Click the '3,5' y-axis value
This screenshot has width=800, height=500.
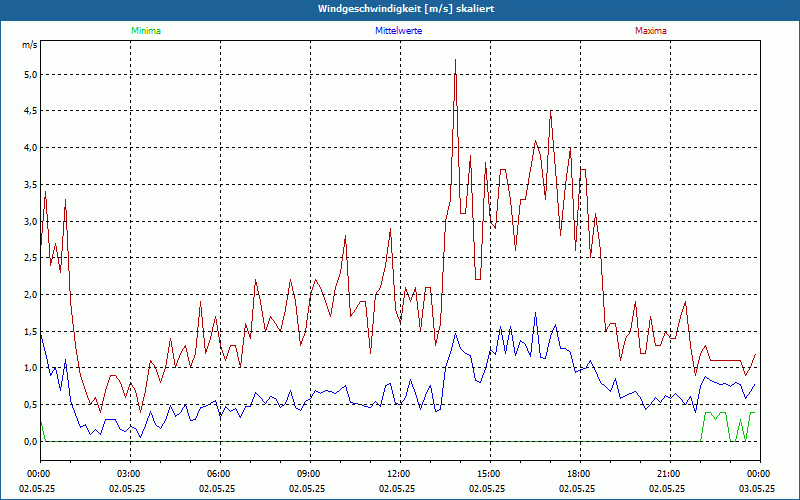31,184
